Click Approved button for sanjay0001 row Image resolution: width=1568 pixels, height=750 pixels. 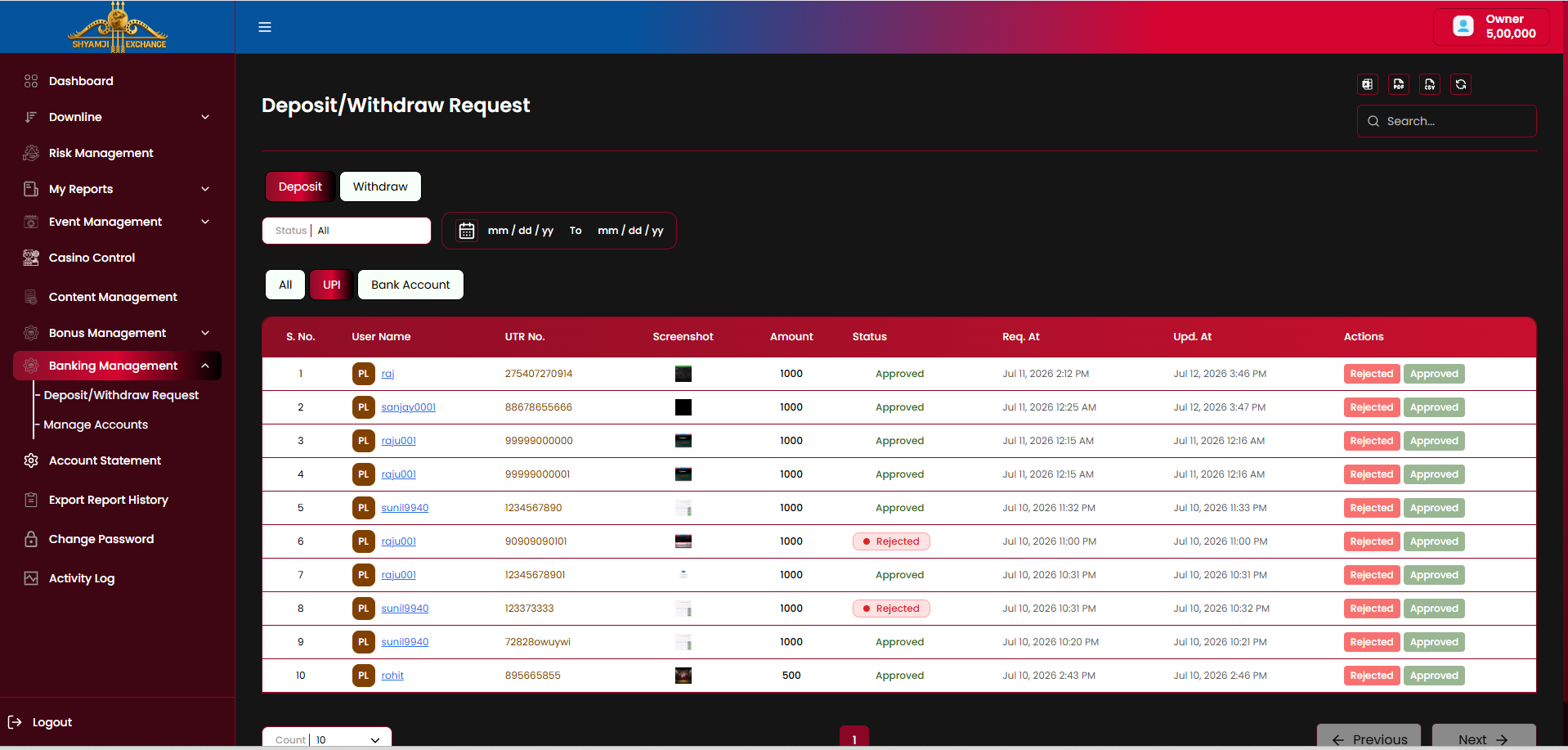tap(1434, 407)
